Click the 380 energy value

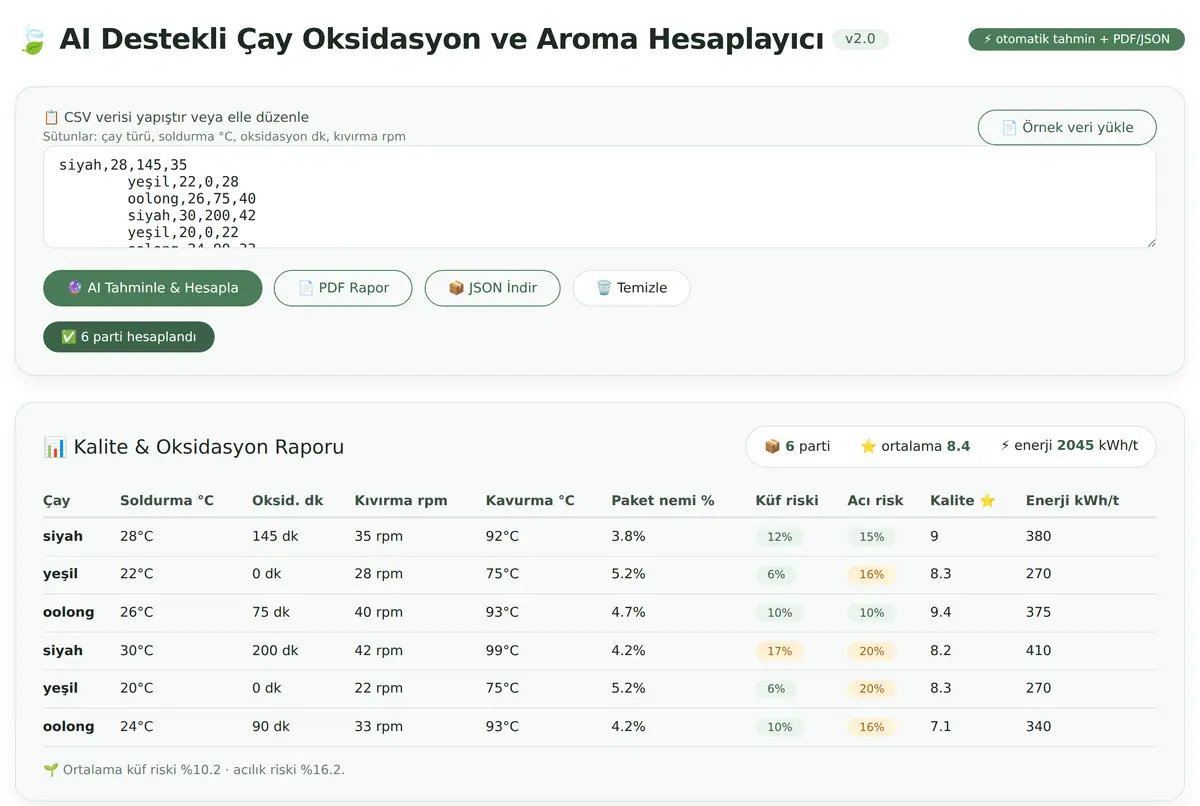1039,536
